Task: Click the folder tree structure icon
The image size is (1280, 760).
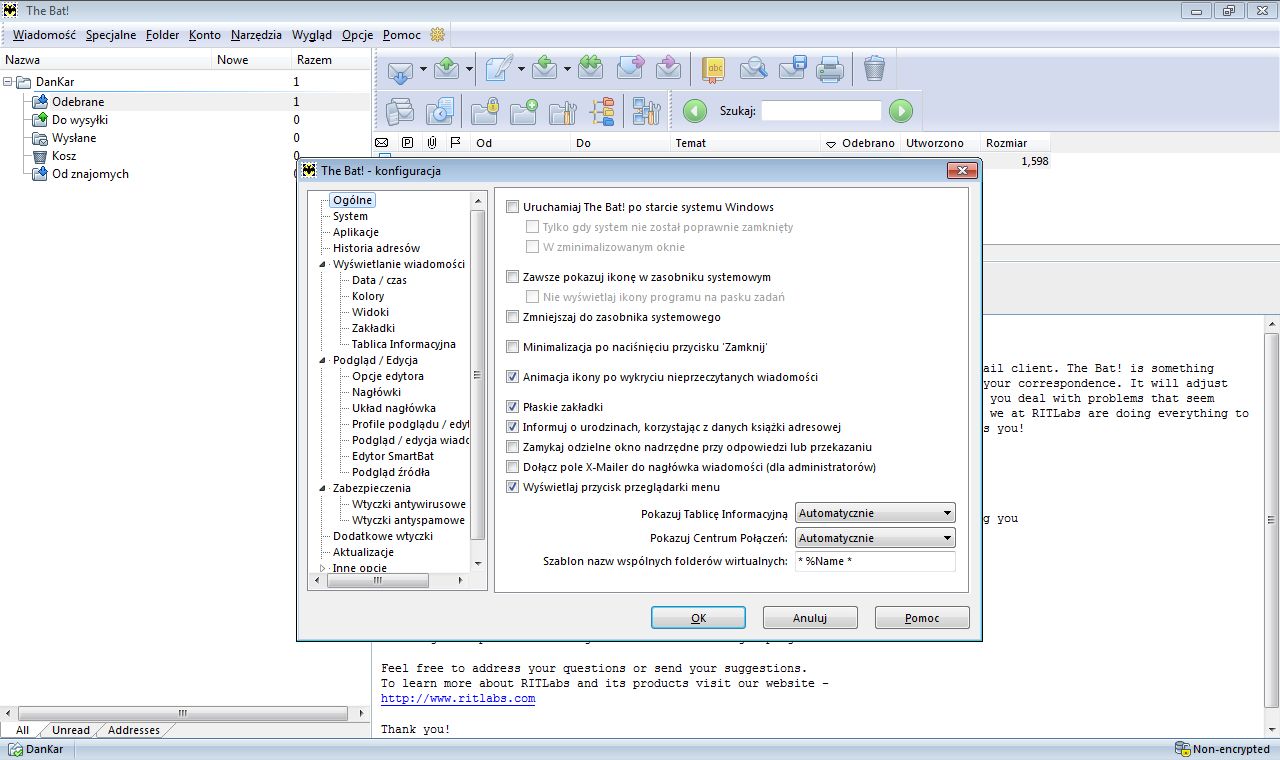Action: point(602,110)
